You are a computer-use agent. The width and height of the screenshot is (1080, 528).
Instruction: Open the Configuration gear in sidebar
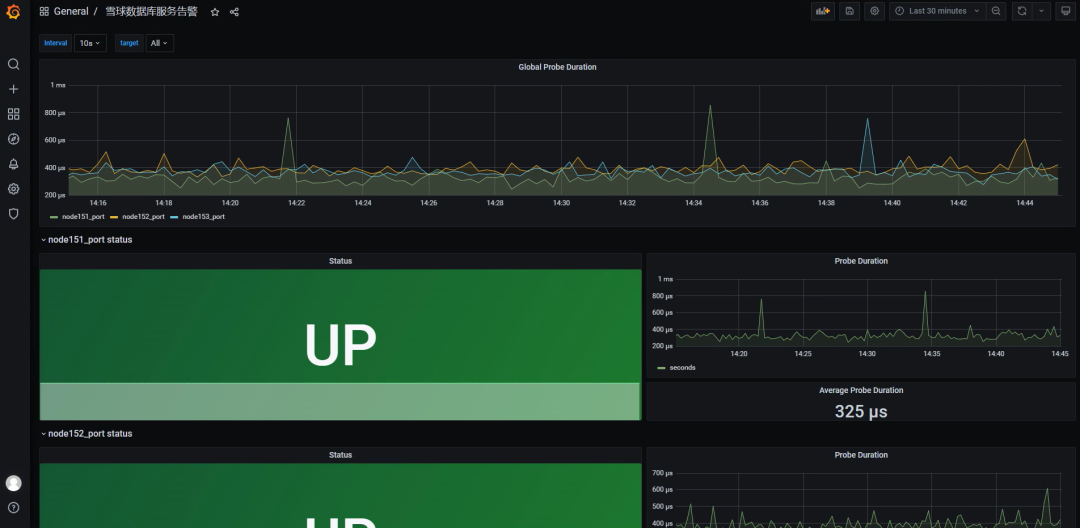coord(13,189)
